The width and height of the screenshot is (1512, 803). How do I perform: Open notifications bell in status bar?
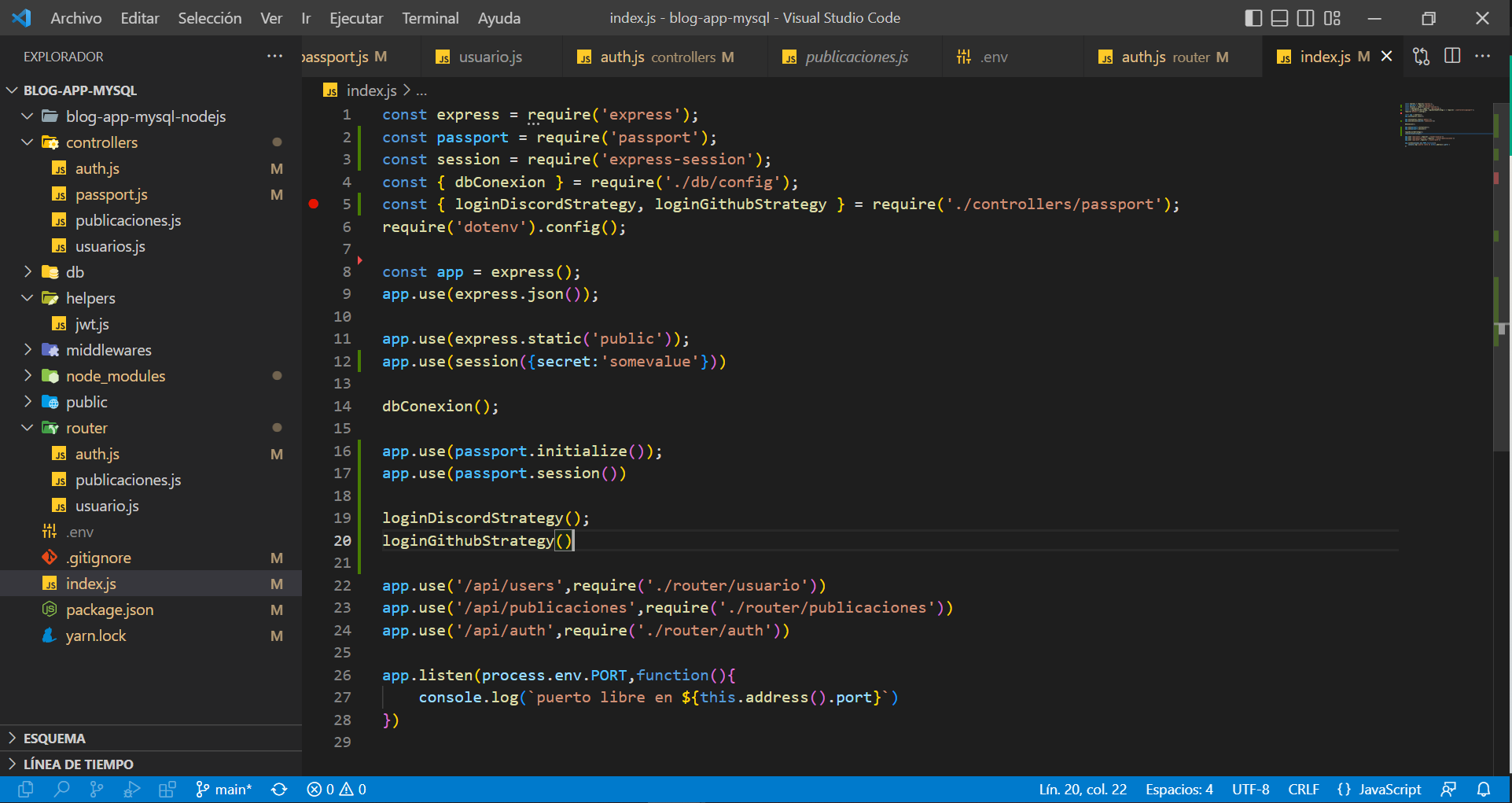1483,789
